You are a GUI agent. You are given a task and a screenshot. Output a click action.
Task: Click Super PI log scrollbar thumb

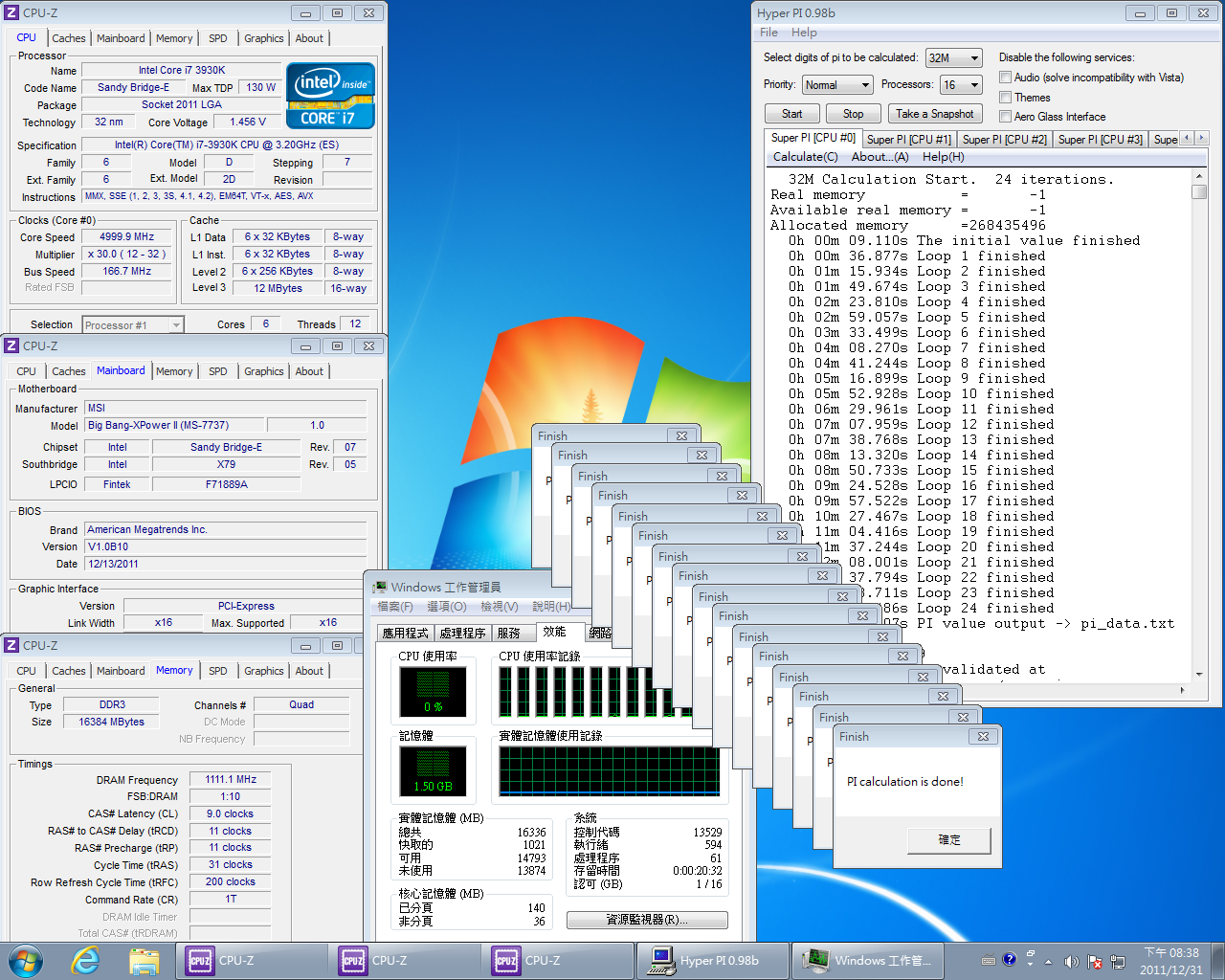[x=1199, y=191]
